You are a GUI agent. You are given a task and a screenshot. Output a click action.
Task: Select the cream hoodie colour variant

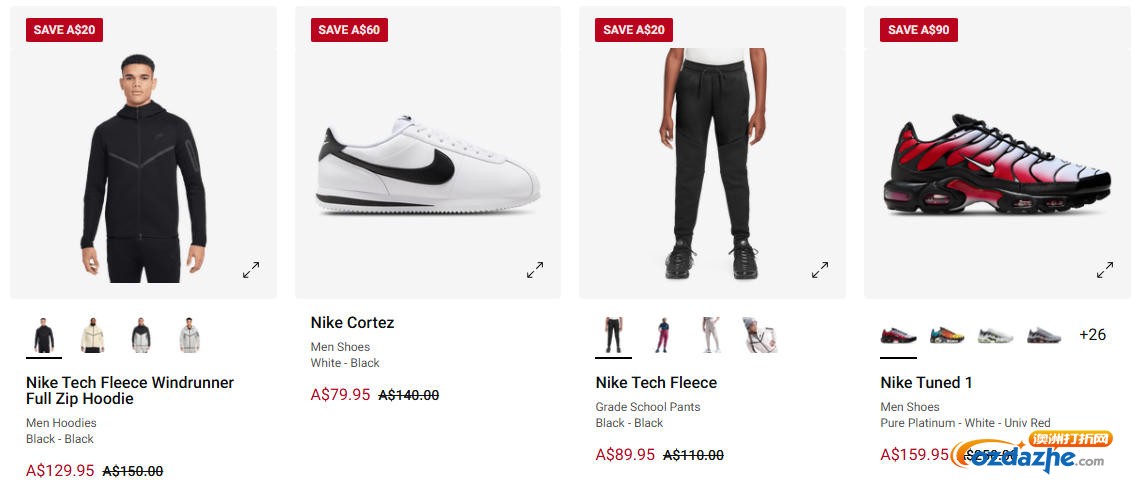[93, 336]
